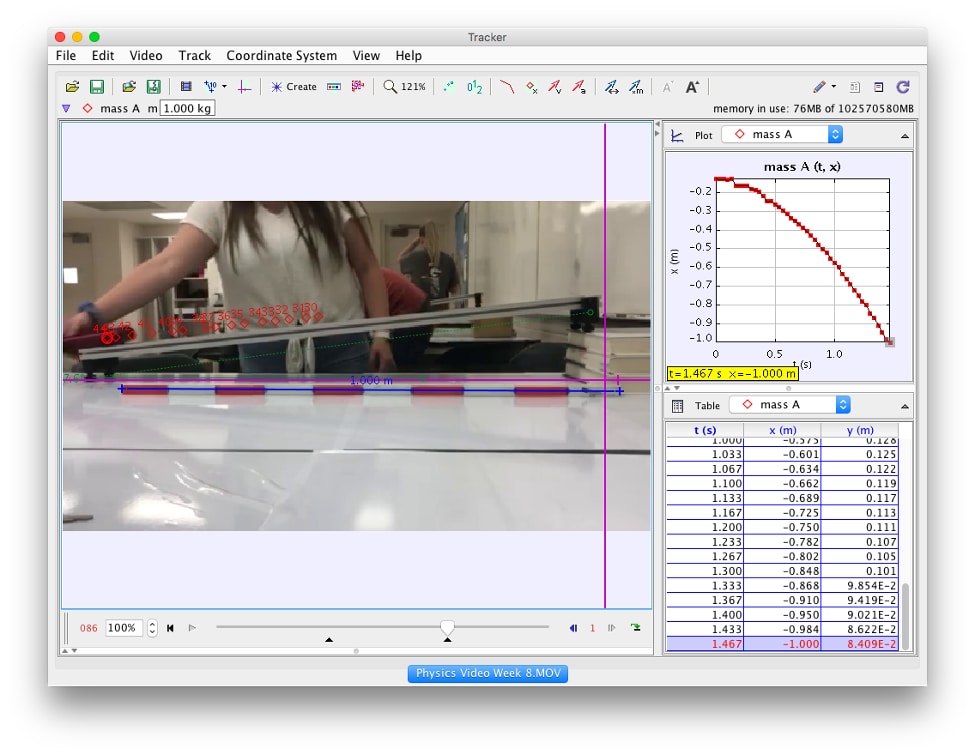
Task: Click the Open file folder icon
Action: 73,87
